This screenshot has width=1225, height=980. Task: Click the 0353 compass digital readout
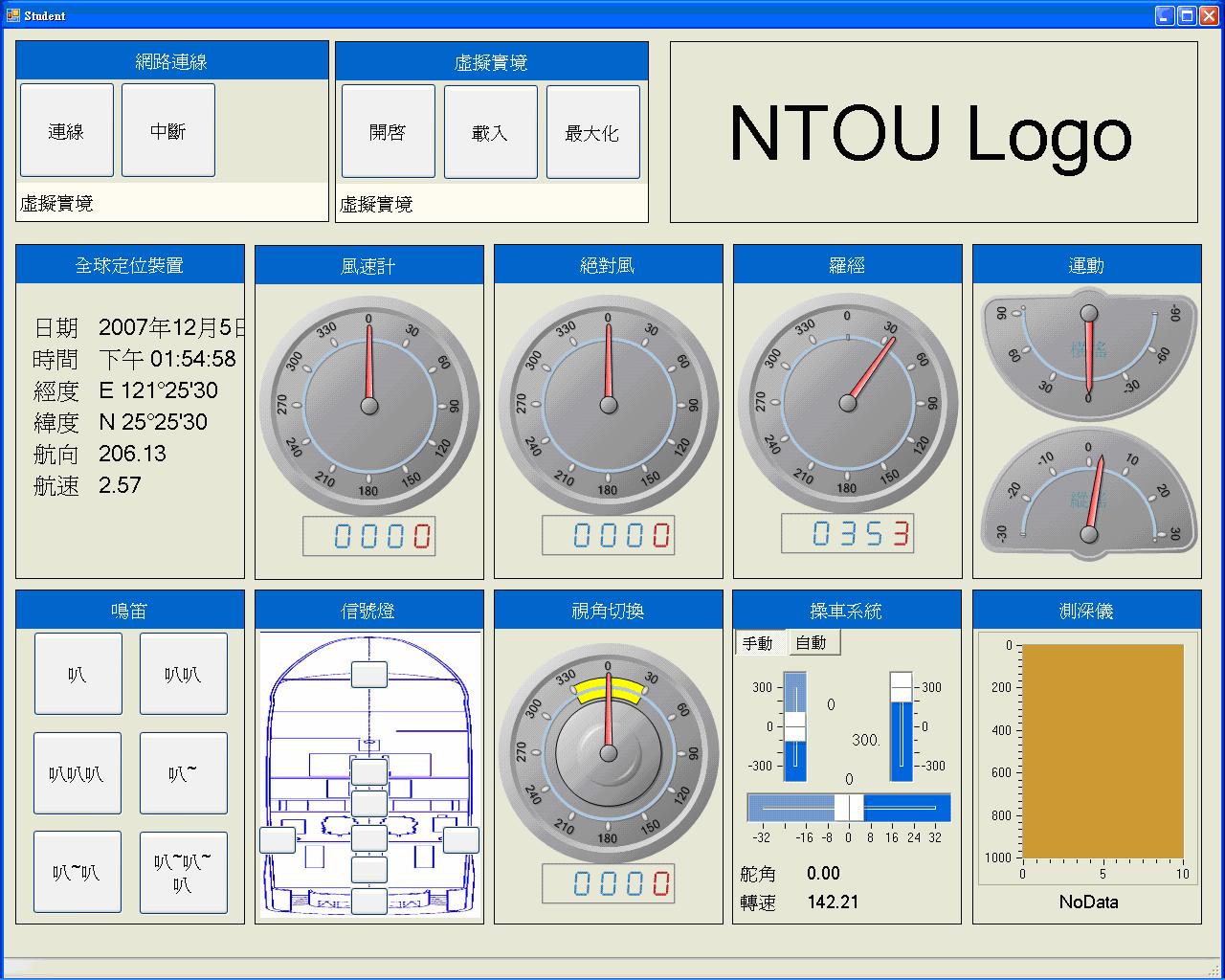tap(848, 533)
